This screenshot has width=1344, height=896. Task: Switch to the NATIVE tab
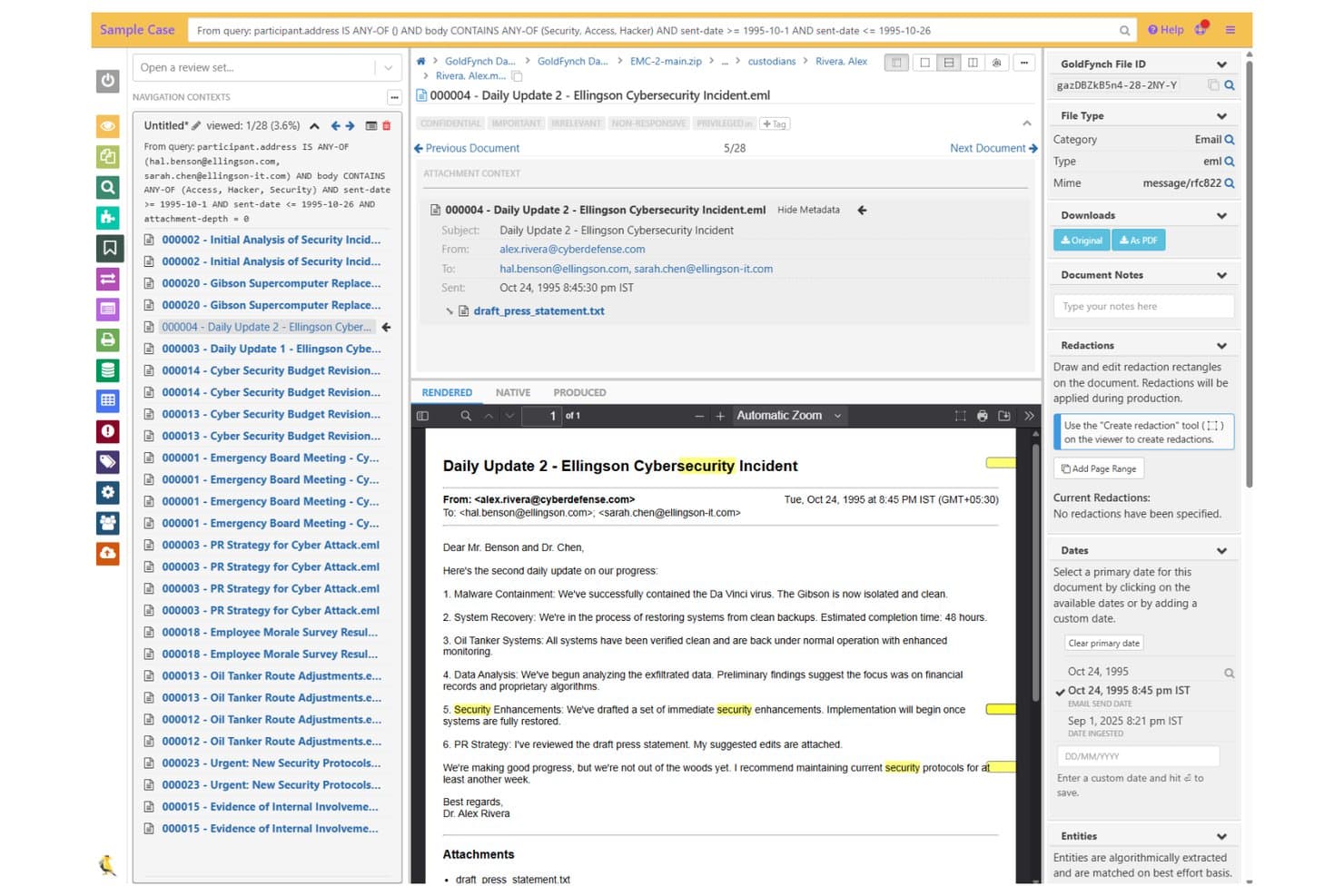pos(513,393)
